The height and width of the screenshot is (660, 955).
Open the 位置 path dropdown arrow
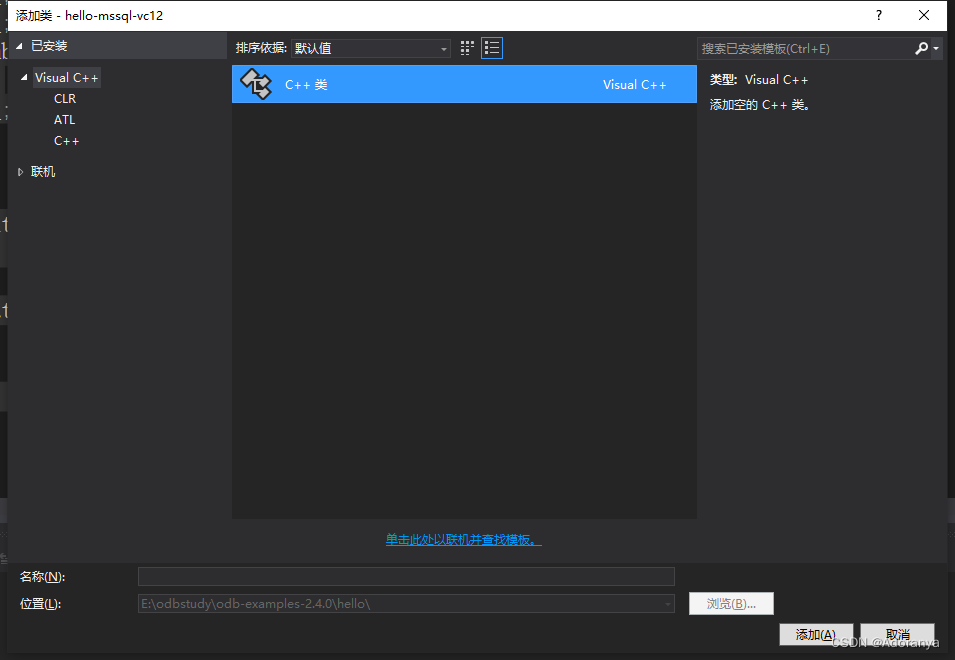(x=666, y=603)
